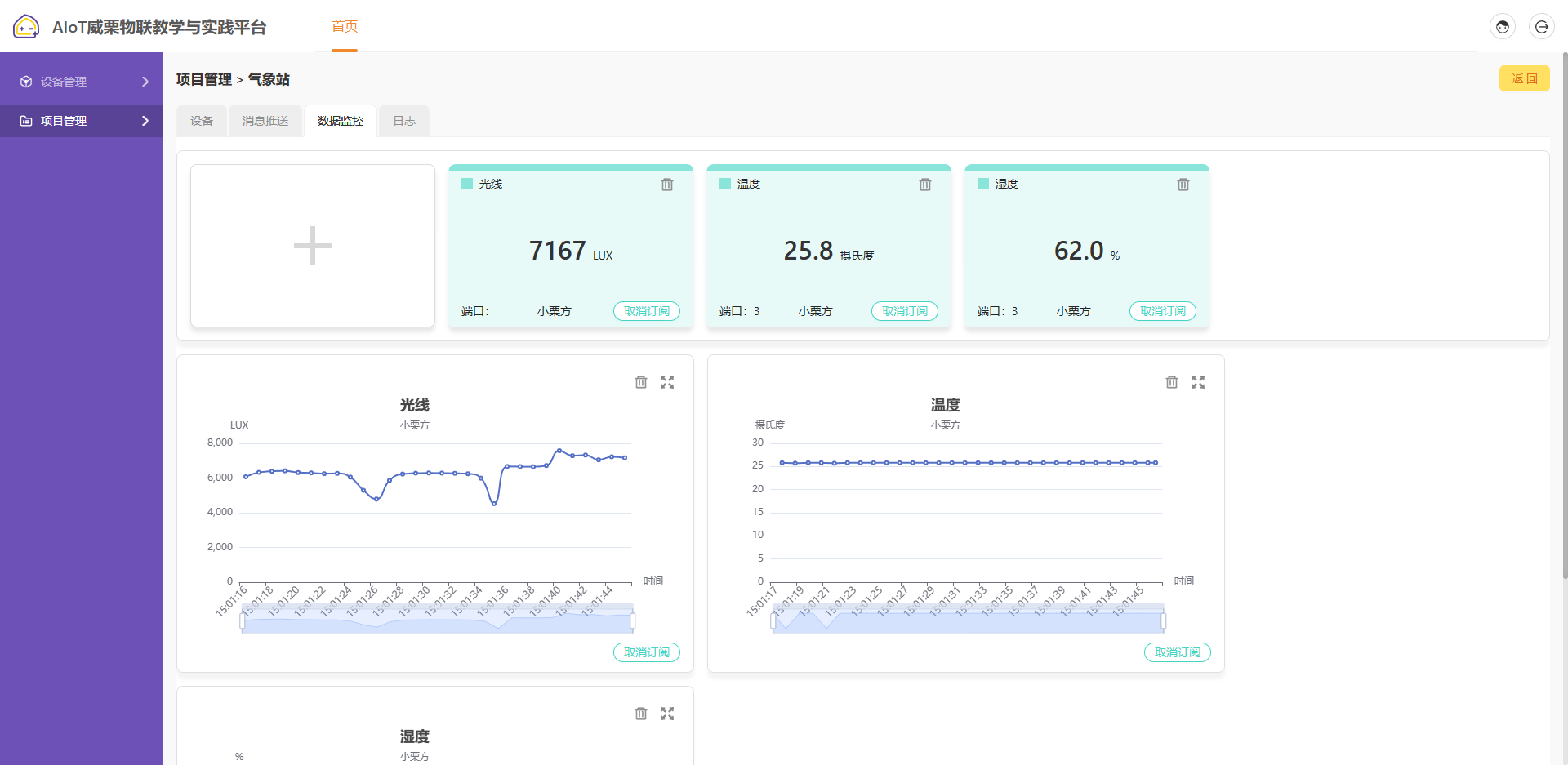Screen dimensions: 1568x765
Task: Delete the 温度 line chart
Action: point(1172,382)
